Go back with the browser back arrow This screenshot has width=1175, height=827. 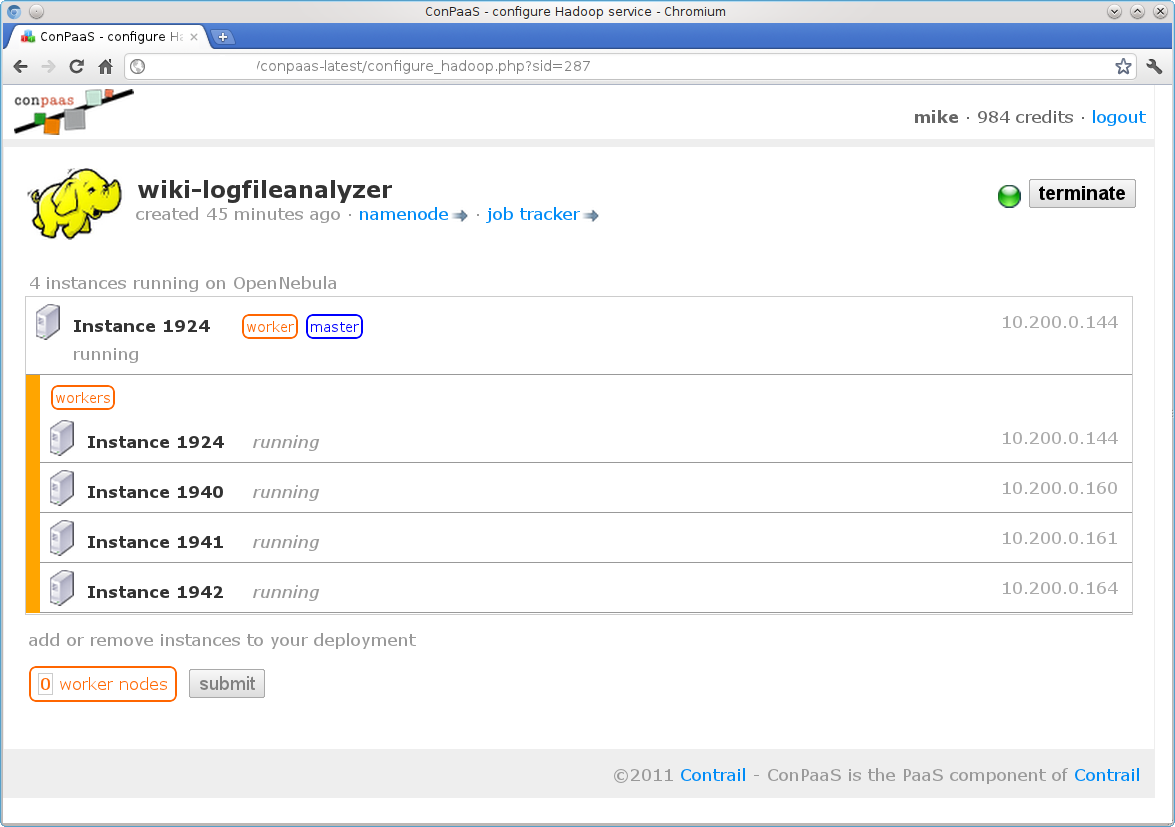[x=21, y=67]
